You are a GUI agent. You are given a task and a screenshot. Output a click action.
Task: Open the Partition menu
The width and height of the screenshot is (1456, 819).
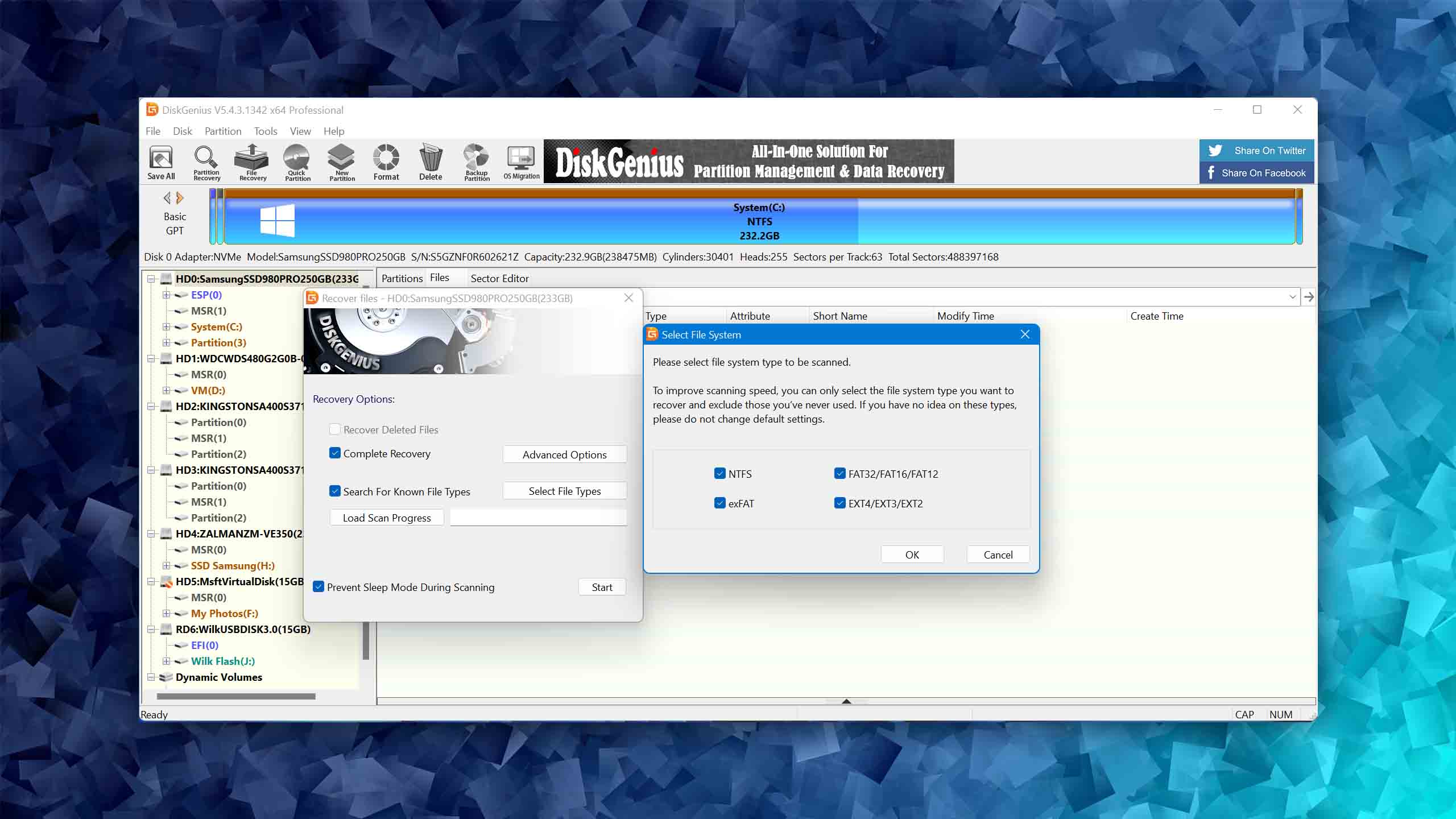pyautogui.click(x=223, y=131)
